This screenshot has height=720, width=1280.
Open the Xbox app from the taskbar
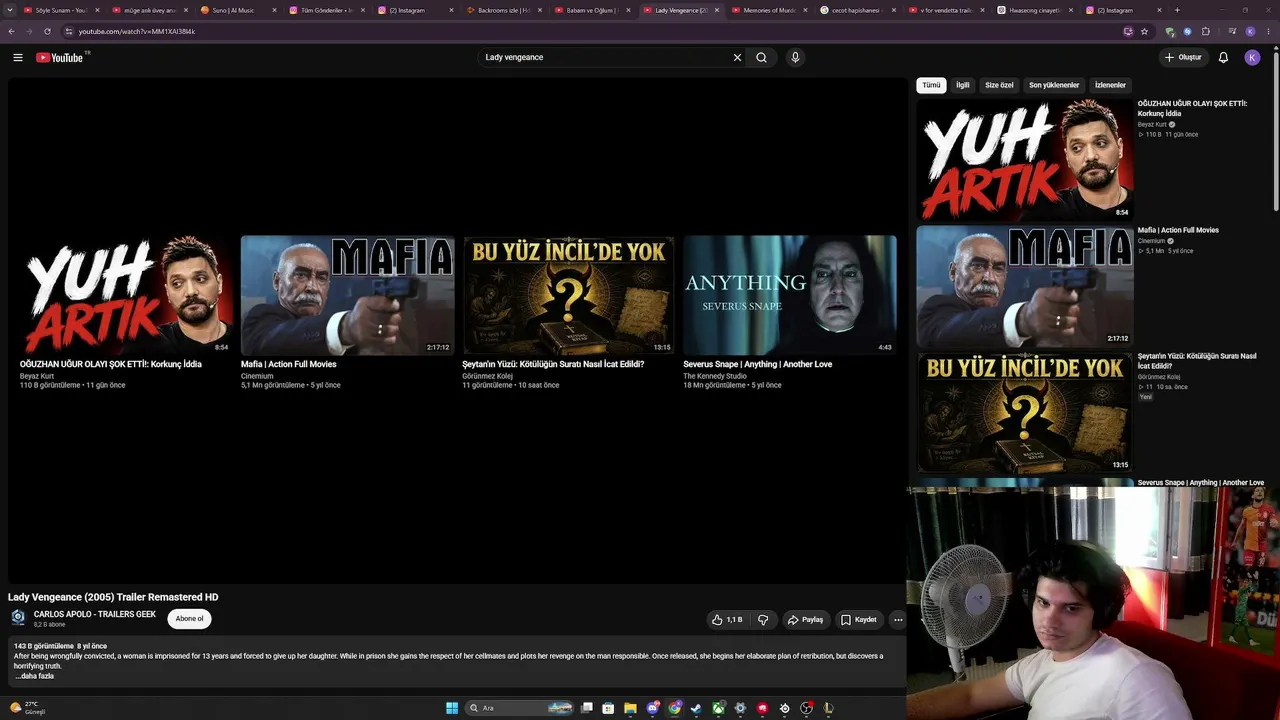pyautogui.click(x=718, y=708)
